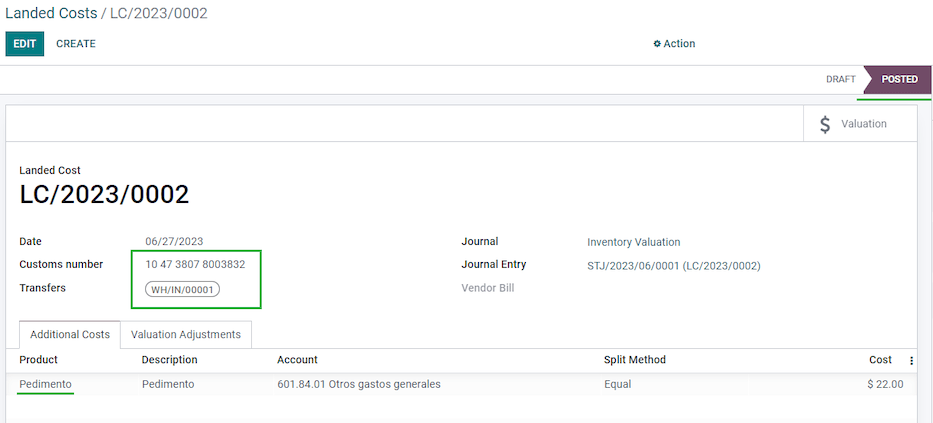This screenshot has height=423, width=933.
Task: Click the customs number 10 47 3807 8003832
Action: tap(195, 265)
